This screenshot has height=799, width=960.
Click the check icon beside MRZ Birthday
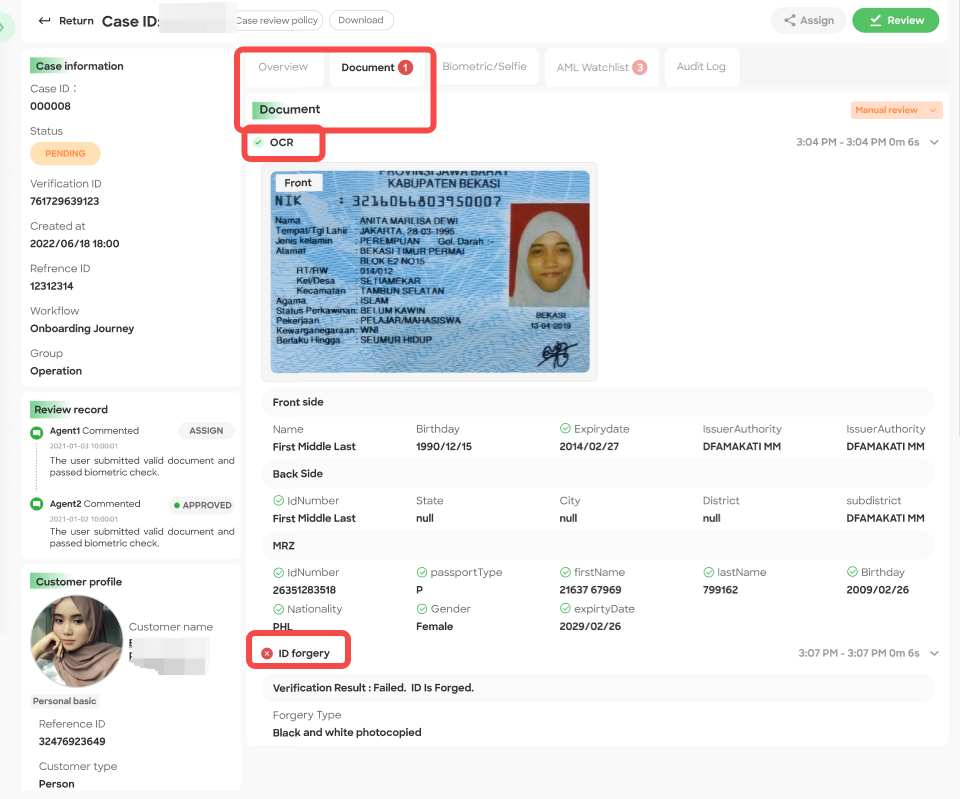click(x=852, y=571)
